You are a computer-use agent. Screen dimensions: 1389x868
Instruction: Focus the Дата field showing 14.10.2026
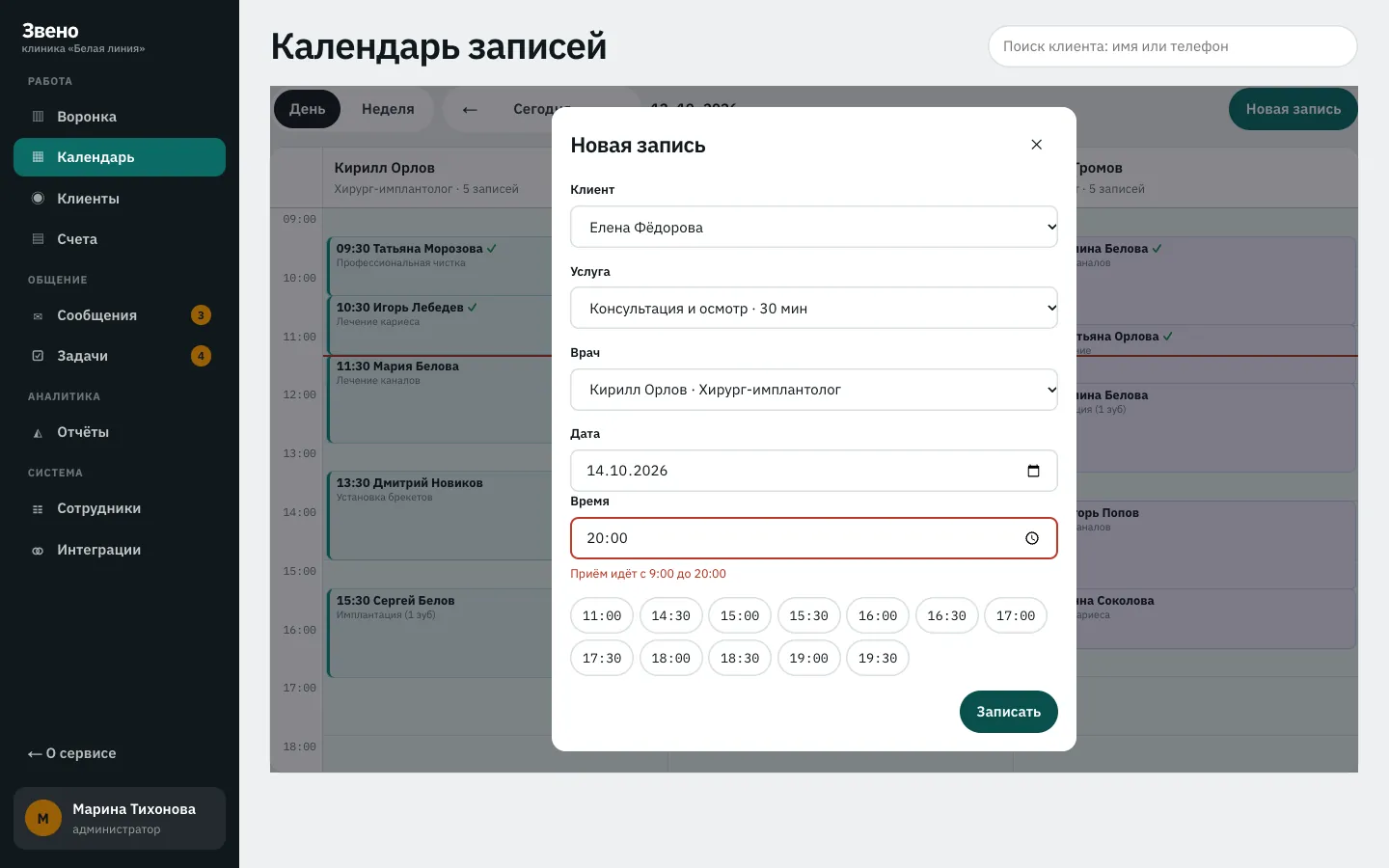(814, 471)
